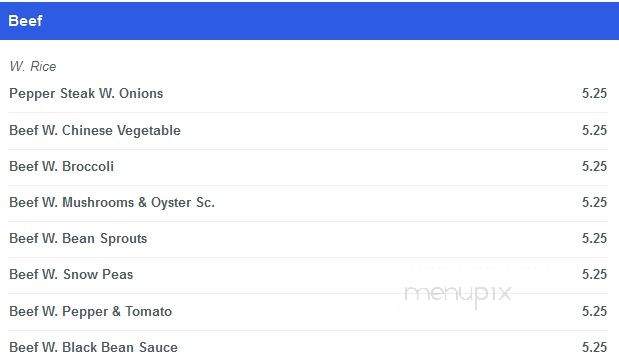The width and height of the screenshot is (619, 362).
Task: Click the price beside Beef W. Black Bean Sauce
Action: (594, 347)
